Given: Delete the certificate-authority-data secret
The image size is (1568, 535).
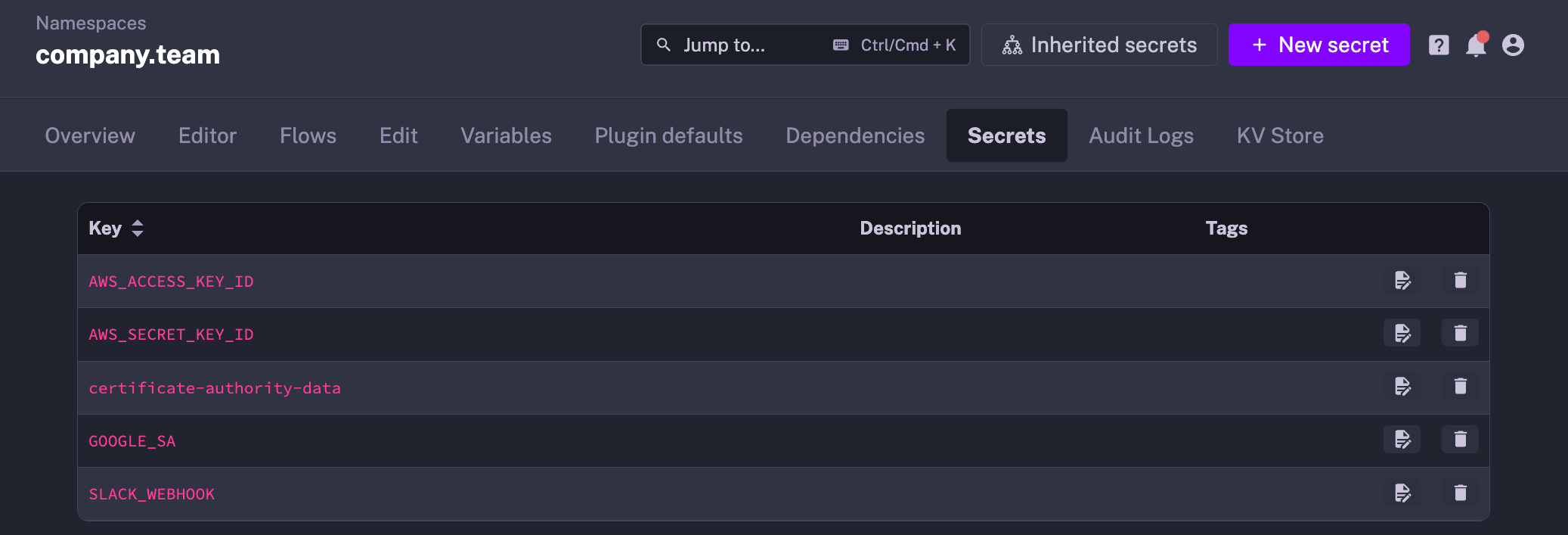Looking at the screenshot, I should point(1460,387).
